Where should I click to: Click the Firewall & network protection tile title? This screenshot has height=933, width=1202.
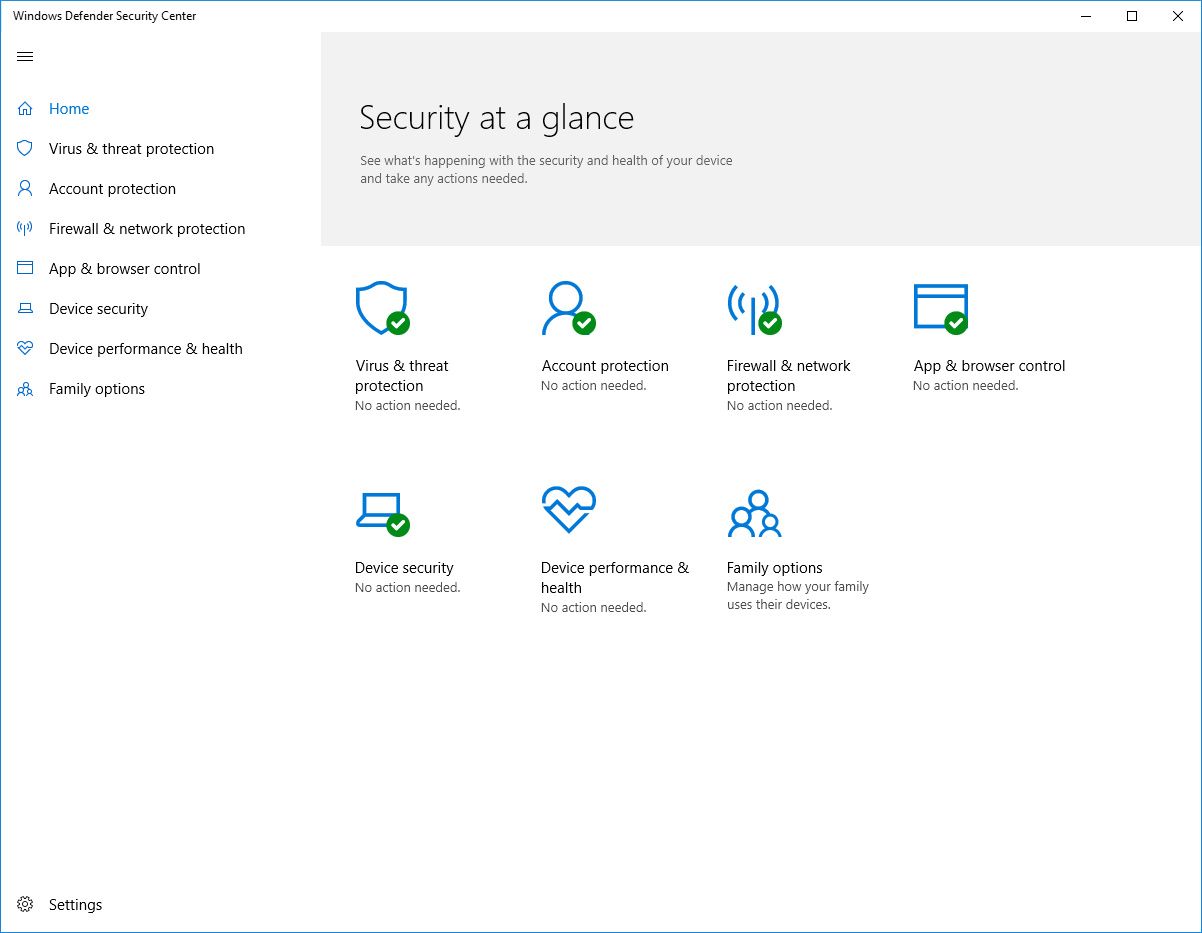pos(789,376)
